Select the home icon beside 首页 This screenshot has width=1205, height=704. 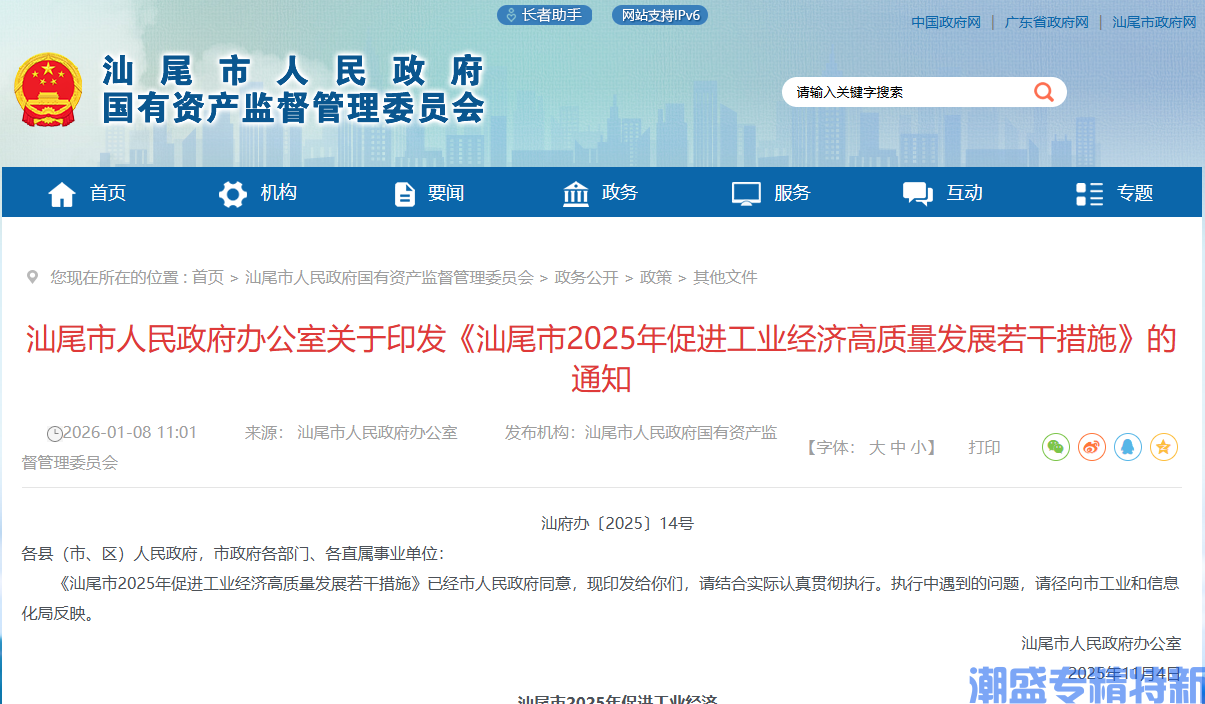pos(62,193)
